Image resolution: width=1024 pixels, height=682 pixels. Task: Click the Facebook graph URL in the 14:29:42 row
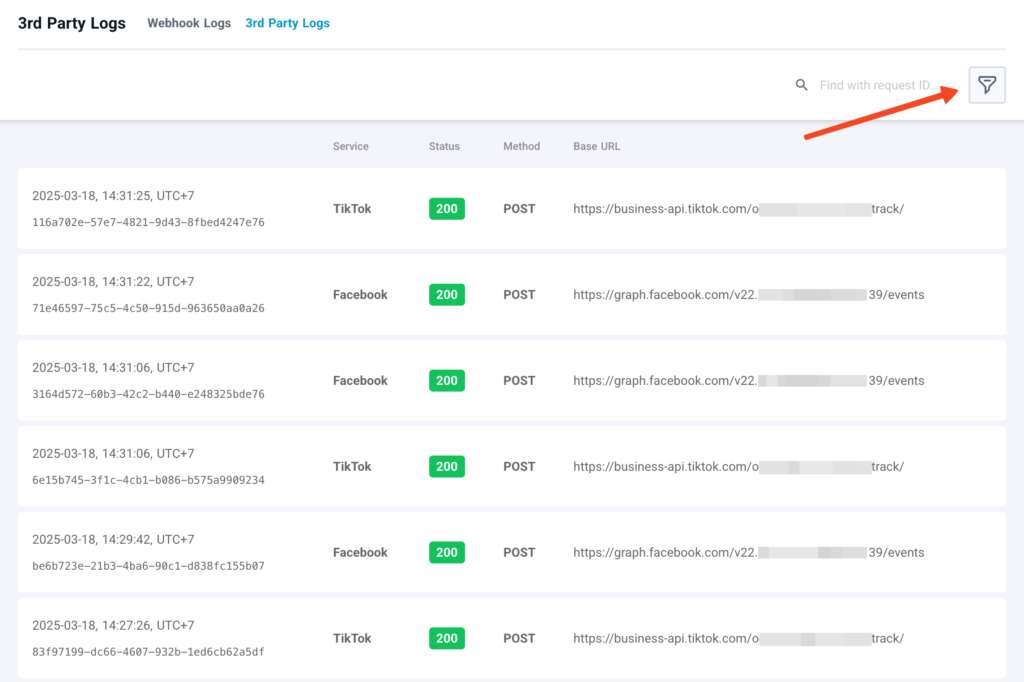point(748,553)
